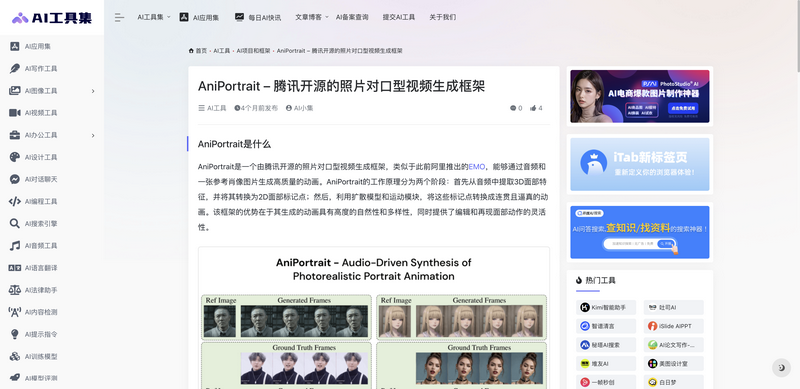Open AI论文写作 in 热门工具
This screenshot has height=389, width=800.
673,345
